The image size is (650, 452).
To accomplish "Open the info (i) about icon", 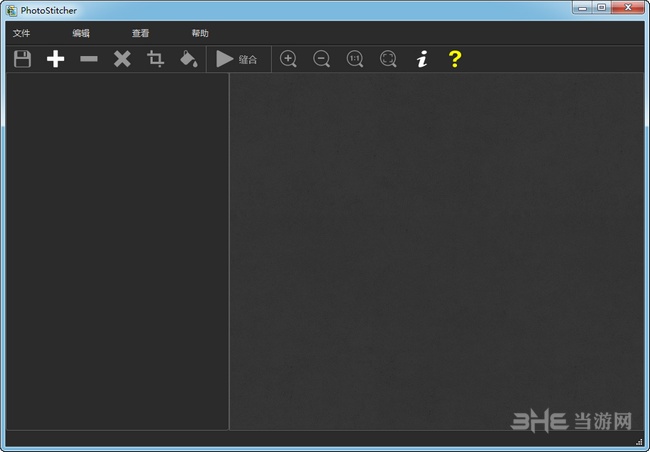I will (422, 59).
